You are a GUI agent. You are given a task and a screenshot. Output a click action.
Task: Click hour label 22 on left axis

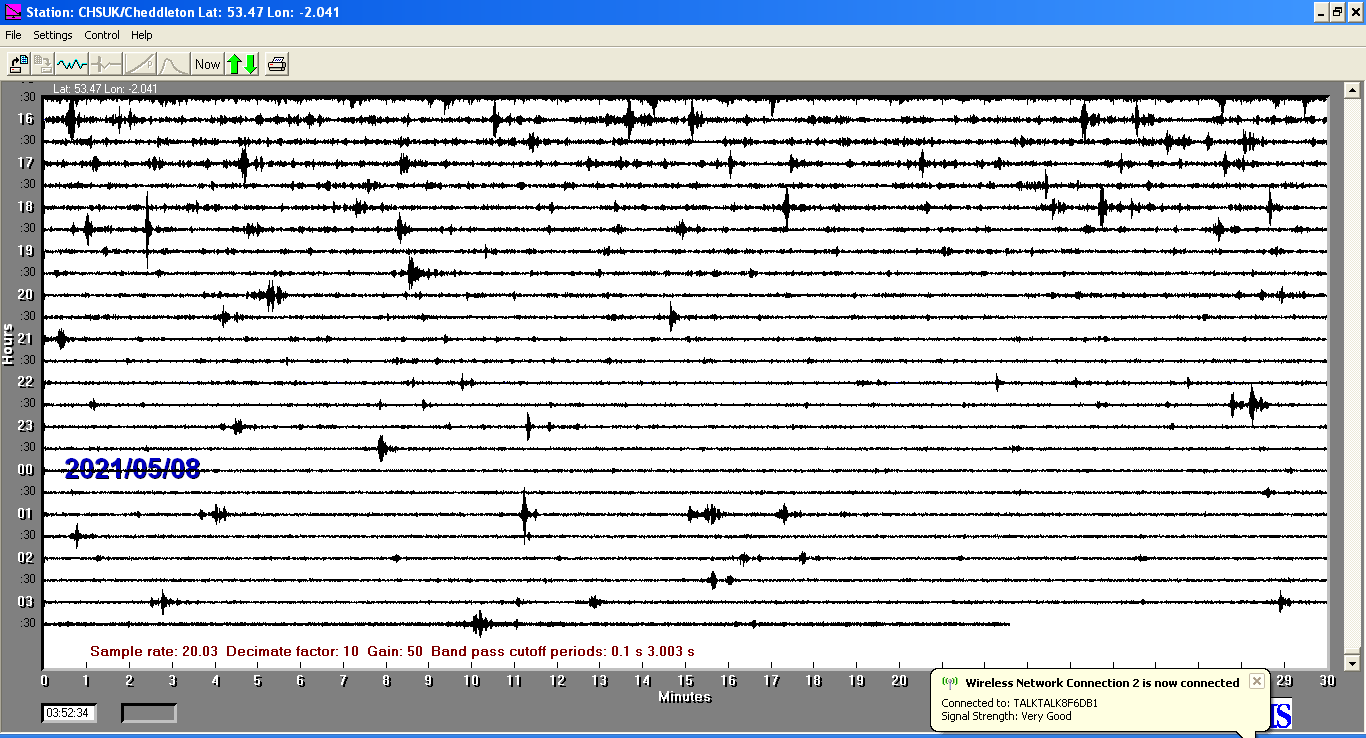click(x=25, y=382)
